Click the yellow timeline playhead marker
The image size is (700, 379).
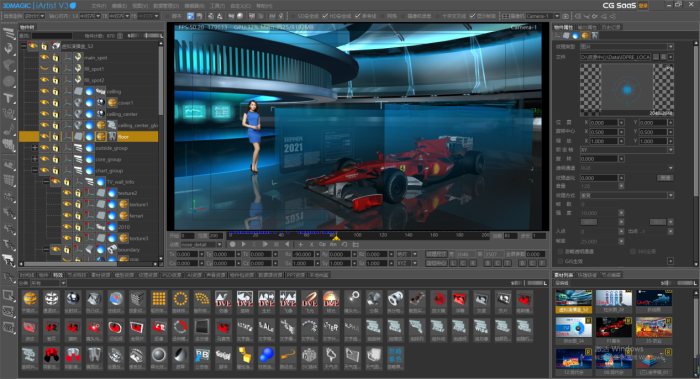click(336, 238)
